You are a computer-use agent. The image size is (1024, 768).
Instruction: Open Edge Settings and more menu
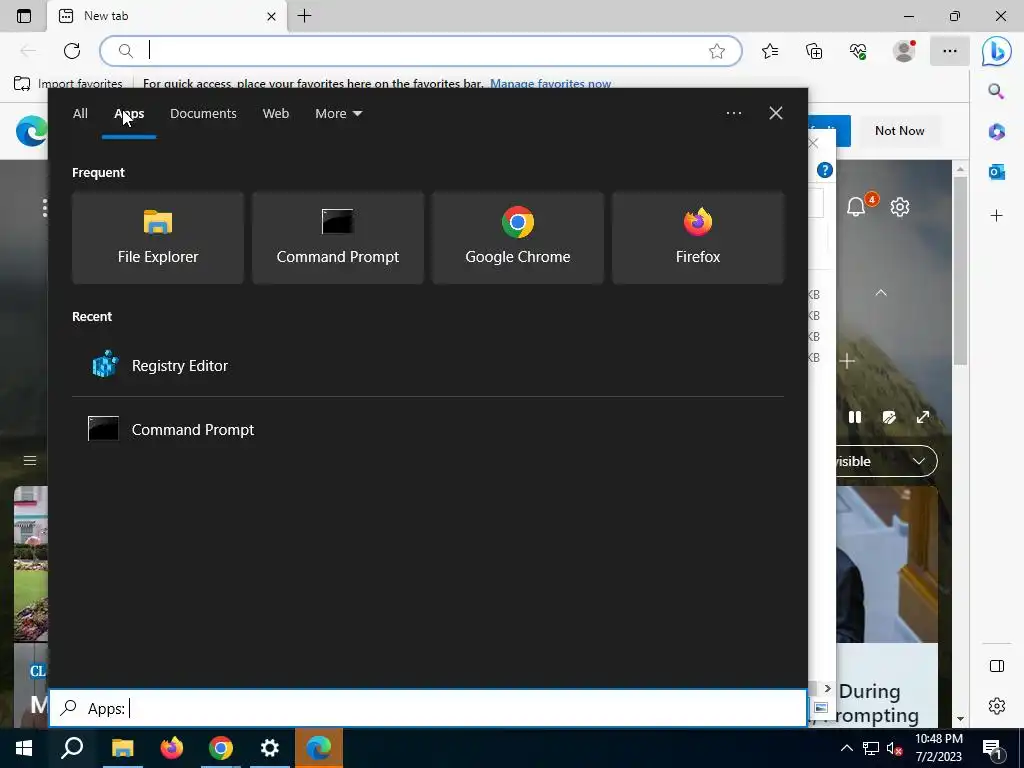(950, 51)
